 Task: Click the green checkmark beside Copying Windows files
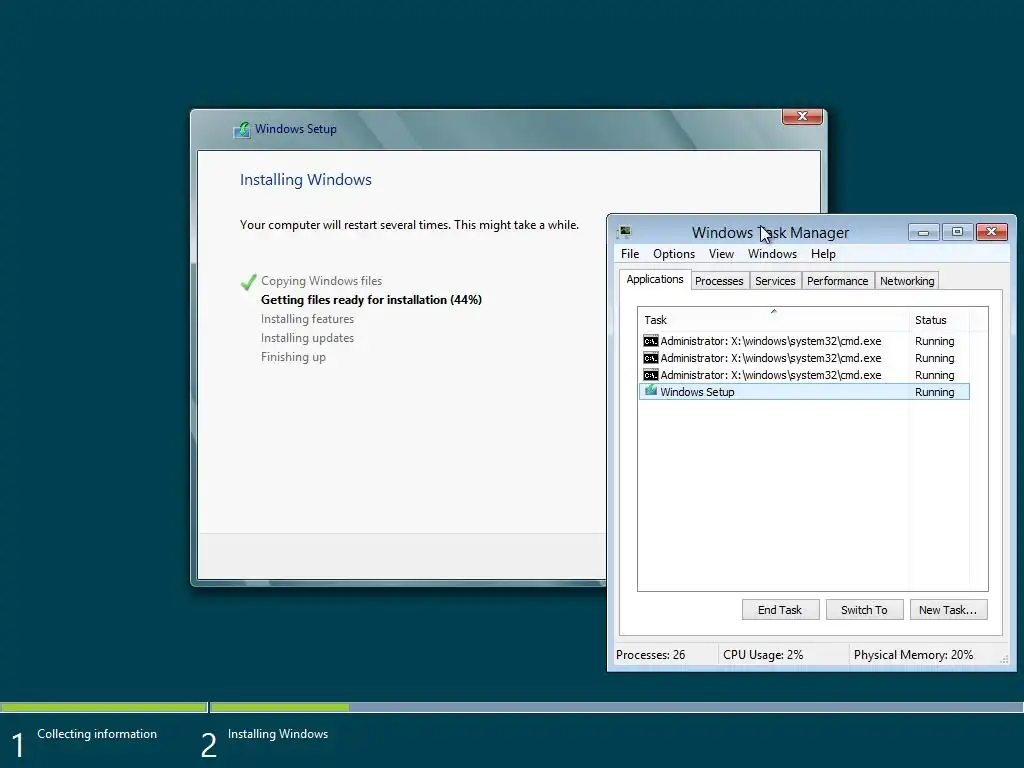[x=248, y=281]
